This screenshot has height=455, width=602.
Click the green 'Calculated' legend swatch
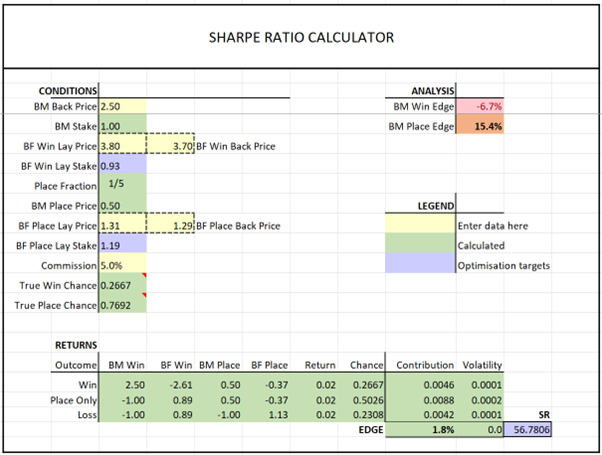(x=420, y=243)
